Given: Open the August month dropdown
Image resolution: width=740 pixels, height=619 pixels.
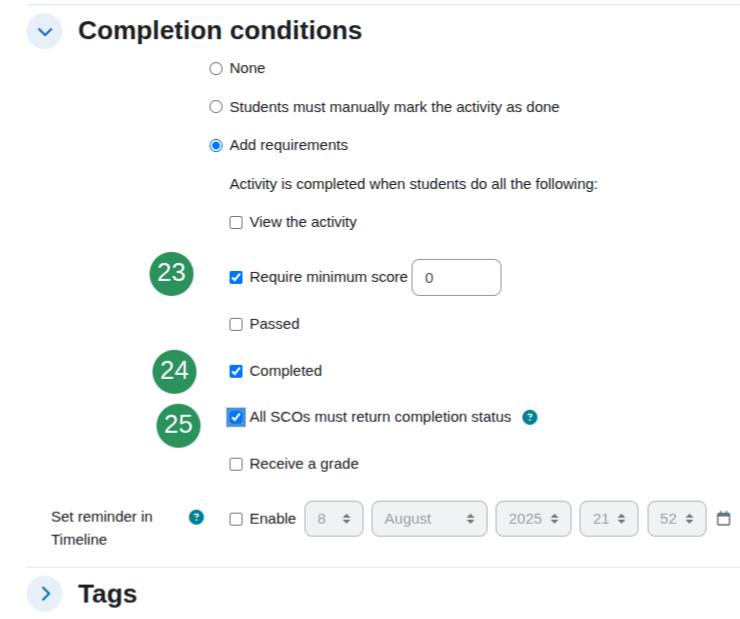Looking at the screenshot, I should coord(429,519).
